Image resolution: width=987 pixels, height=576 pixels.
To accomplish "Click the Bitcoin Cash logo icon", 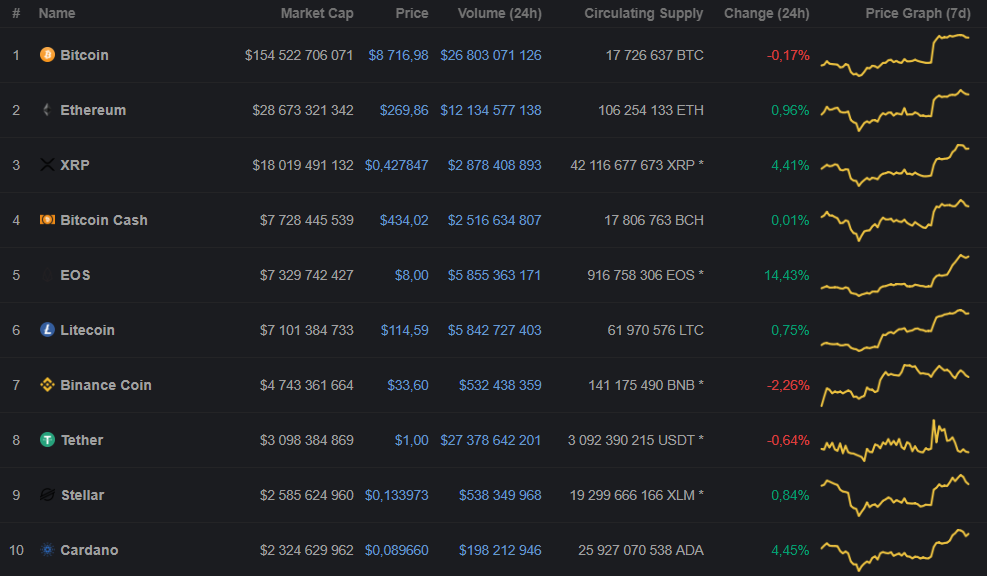I will 47,220.
